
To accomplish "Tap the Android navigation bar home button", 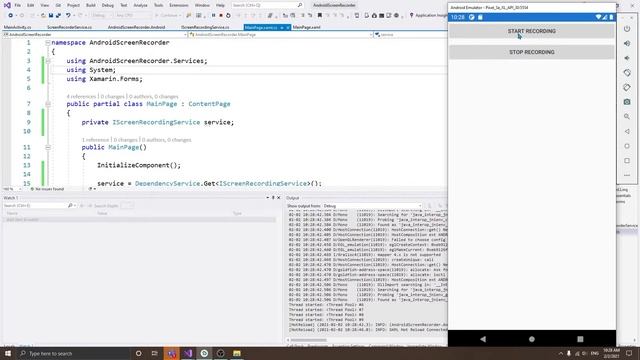I will [531, 339].
